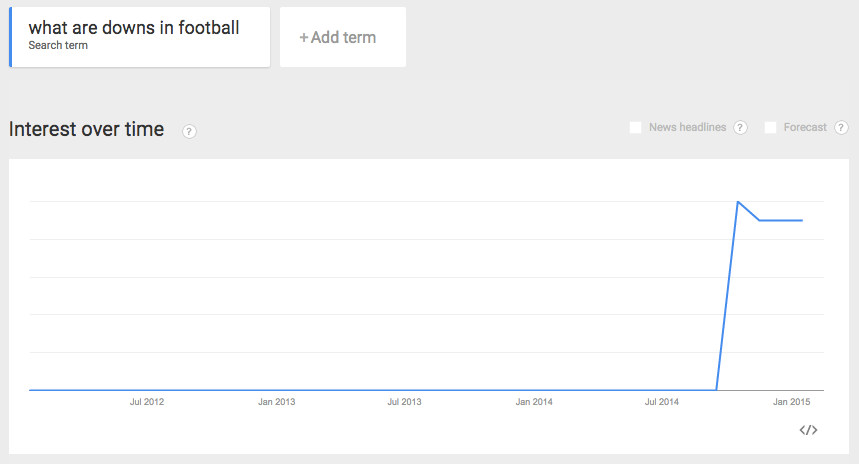The height and width of the screenshot is (464, 859).
Task: Open the News headlines help tooltip icon
Action: pyautogui.click(x=741, y=128)
